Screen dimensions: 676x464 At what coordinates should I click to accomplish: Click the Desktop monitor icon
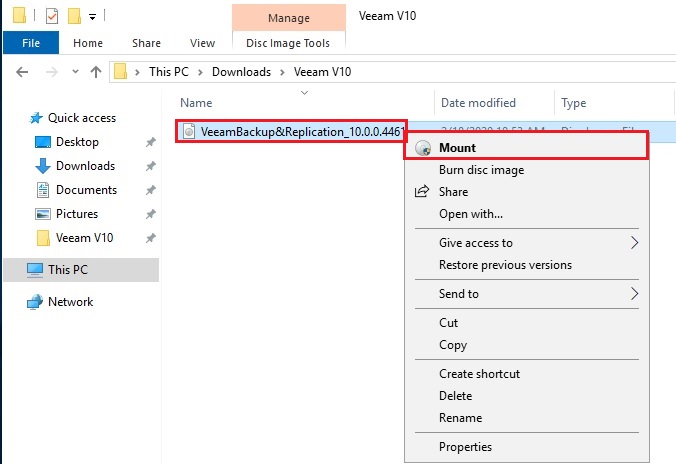[x=43, y=142]
